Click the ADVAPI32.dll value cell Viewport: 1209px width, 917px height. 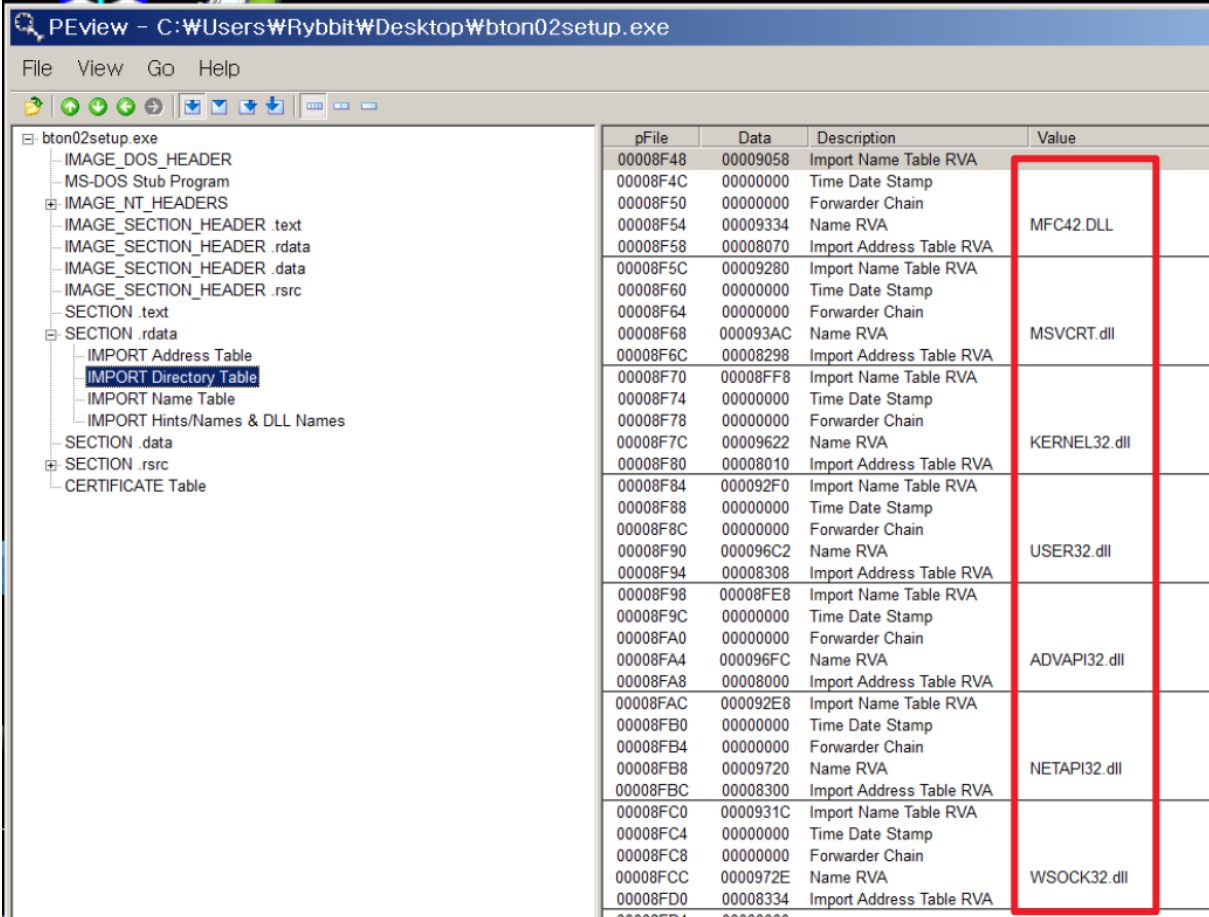pyautogui.click(x=1077, y=660)
